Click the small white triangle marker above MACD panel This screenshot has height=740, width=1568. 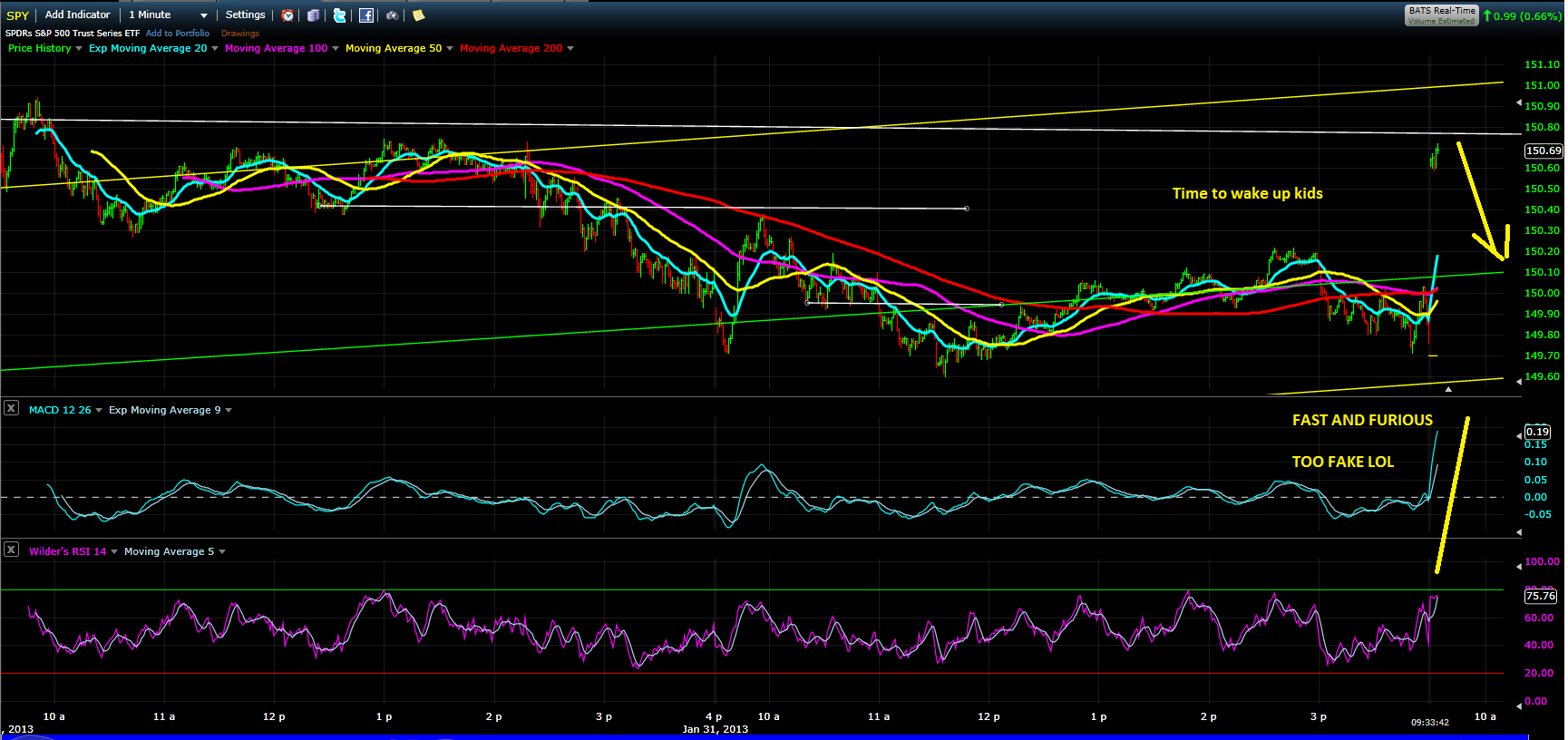tap(1448, 389)
